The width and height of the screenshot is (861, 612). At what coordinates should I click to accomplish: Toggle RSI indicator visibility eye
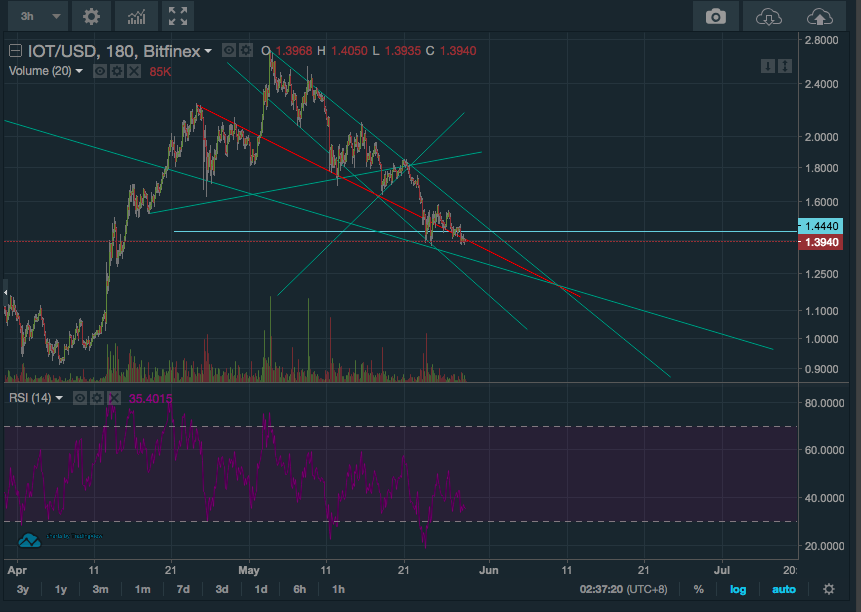[80, 398]
